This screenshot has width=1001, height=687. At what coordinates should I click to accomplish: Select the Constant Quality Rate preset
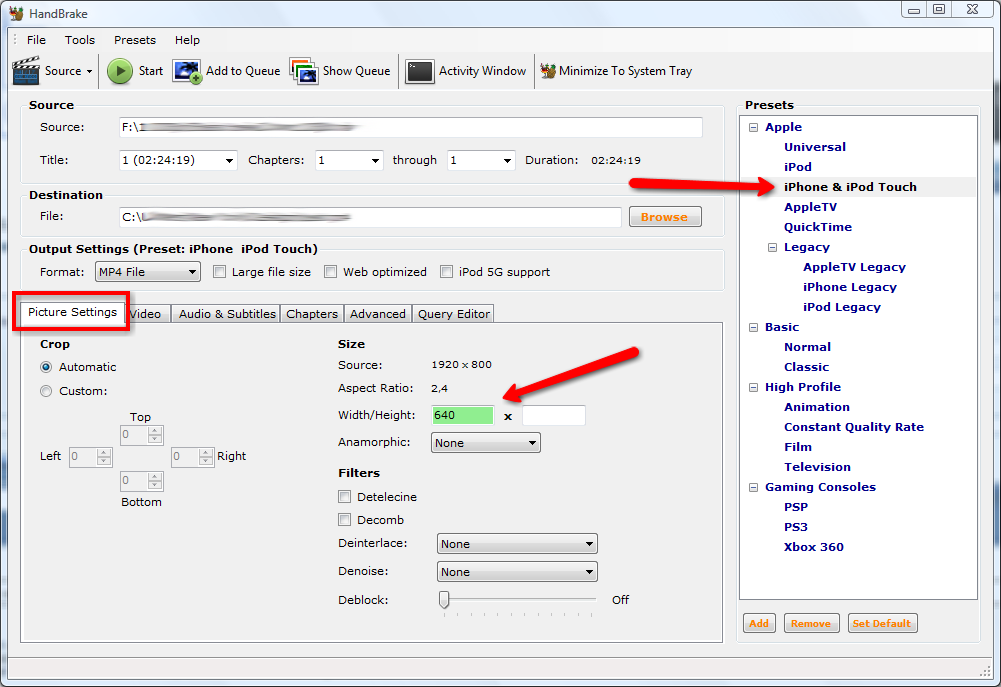(x=854, y=427)
